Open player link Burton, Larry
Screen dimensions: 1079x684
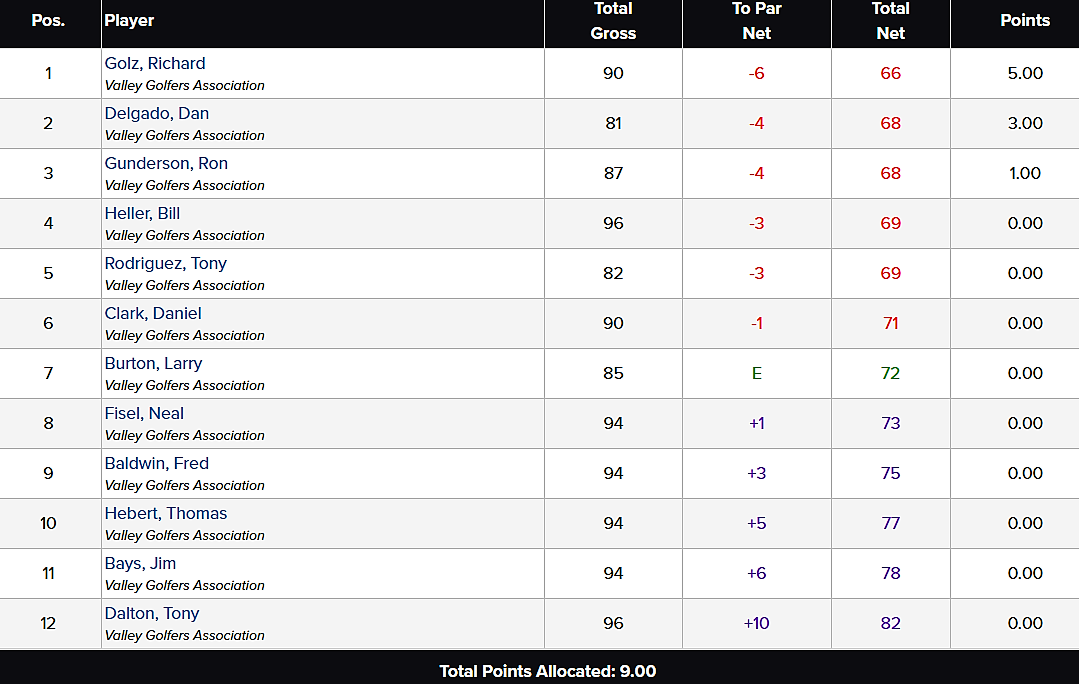[x=153, y=363]
